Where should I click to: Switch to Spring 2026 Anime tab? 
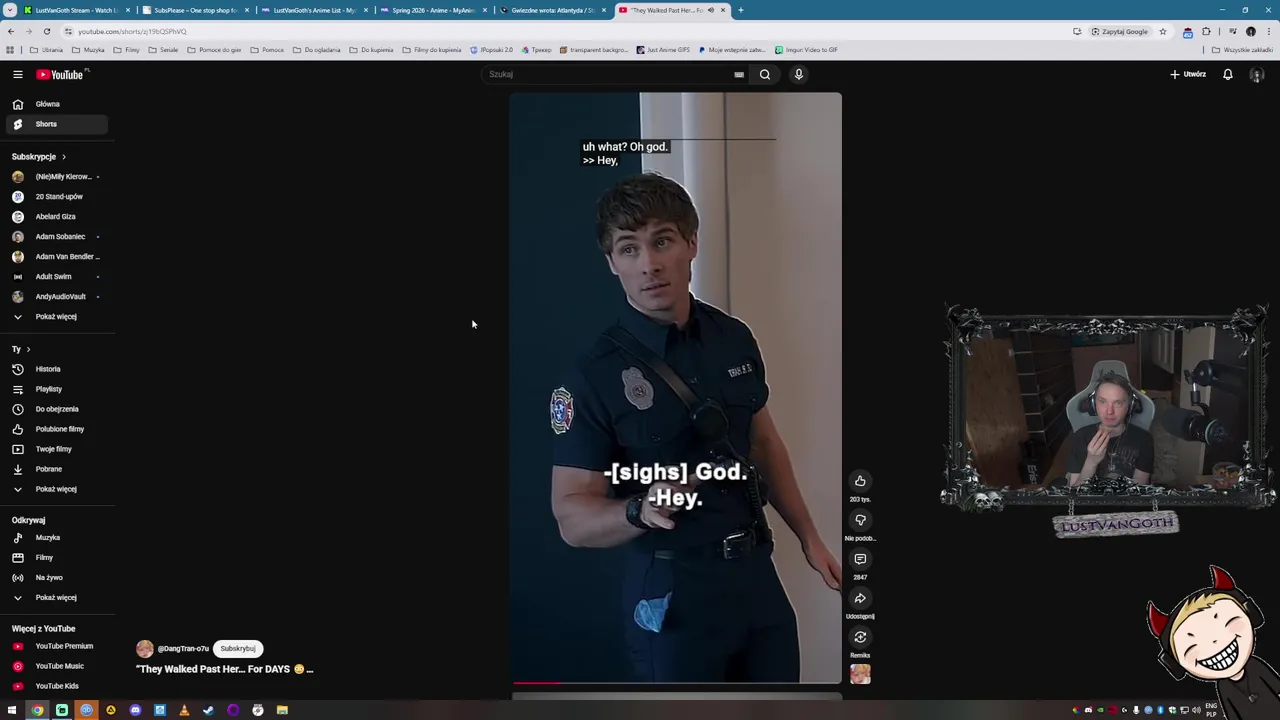point(433,10)
